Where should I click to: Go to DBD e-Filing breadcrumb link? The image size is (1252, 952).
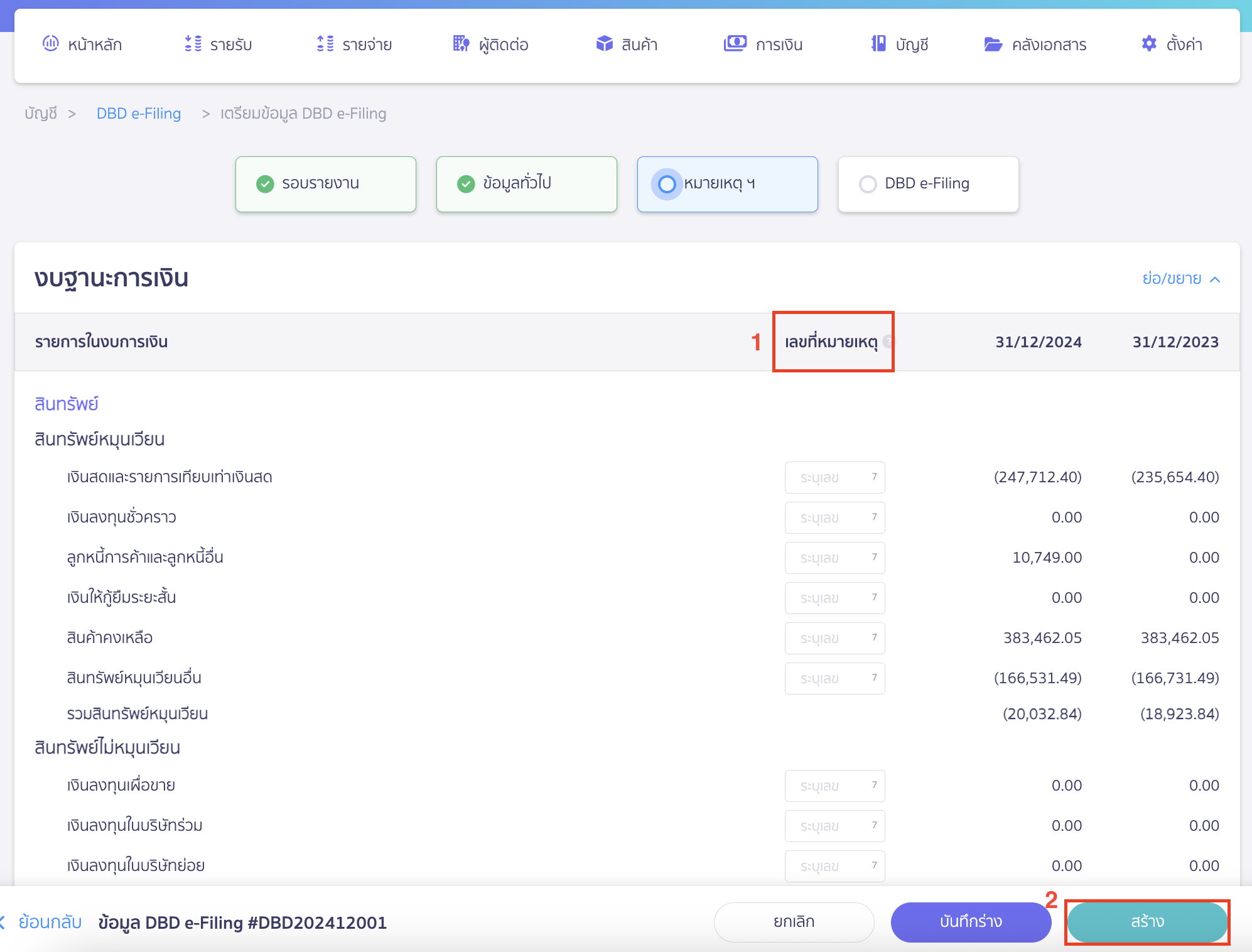[139, 114]
